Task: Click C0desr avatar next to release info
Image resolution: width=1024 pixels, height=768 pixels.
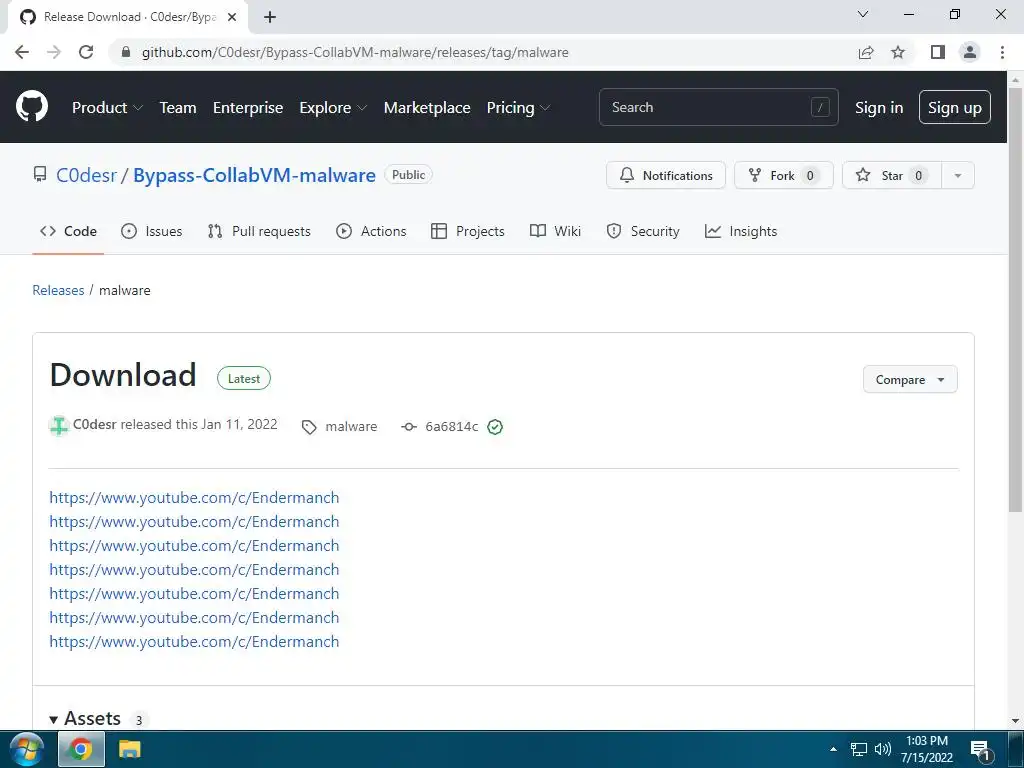Action: pyautogui.click(x=59, y=426)
